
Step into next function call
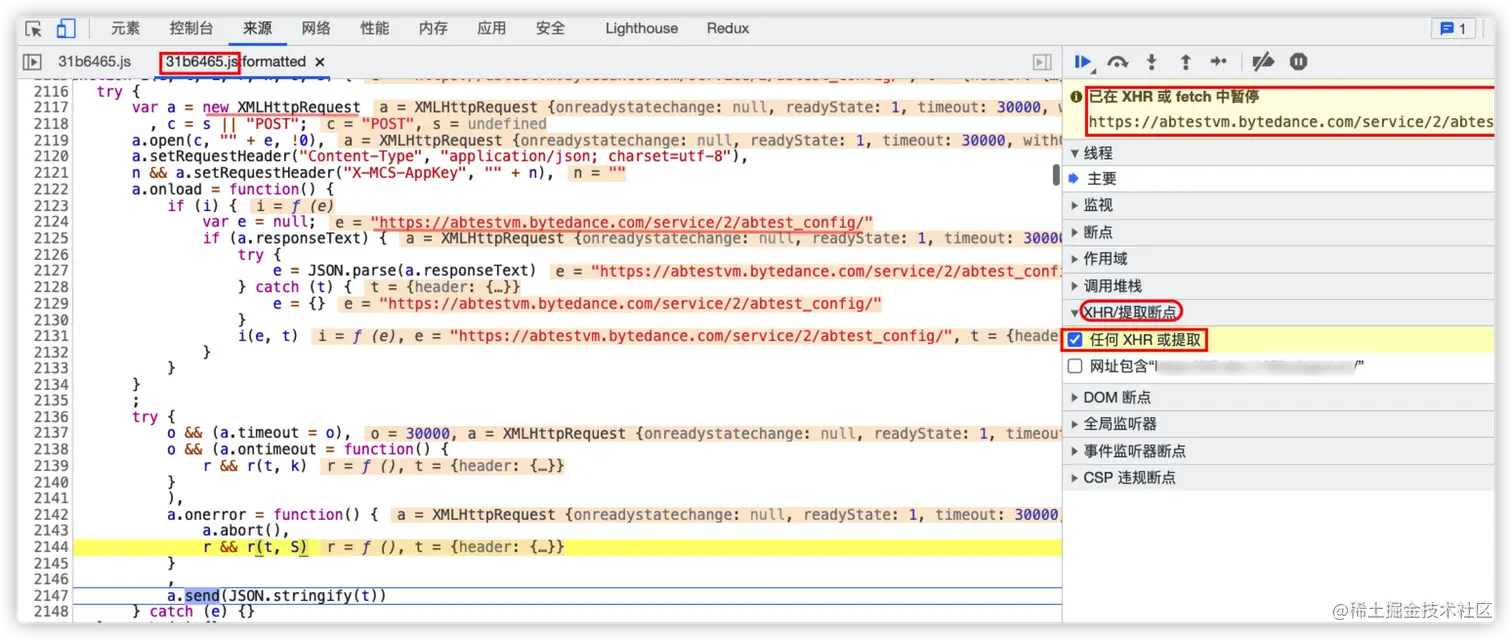1152,62
